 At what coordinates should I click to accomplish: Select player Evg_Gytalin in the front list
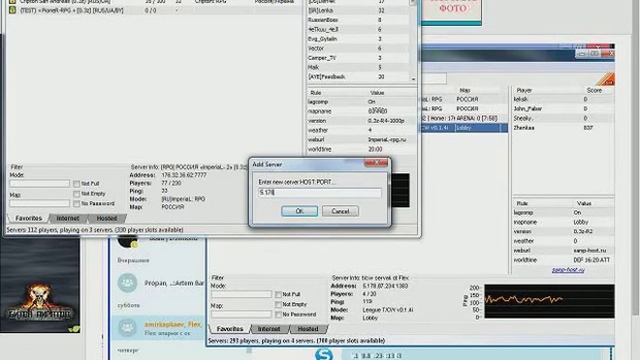pos(358,39)
